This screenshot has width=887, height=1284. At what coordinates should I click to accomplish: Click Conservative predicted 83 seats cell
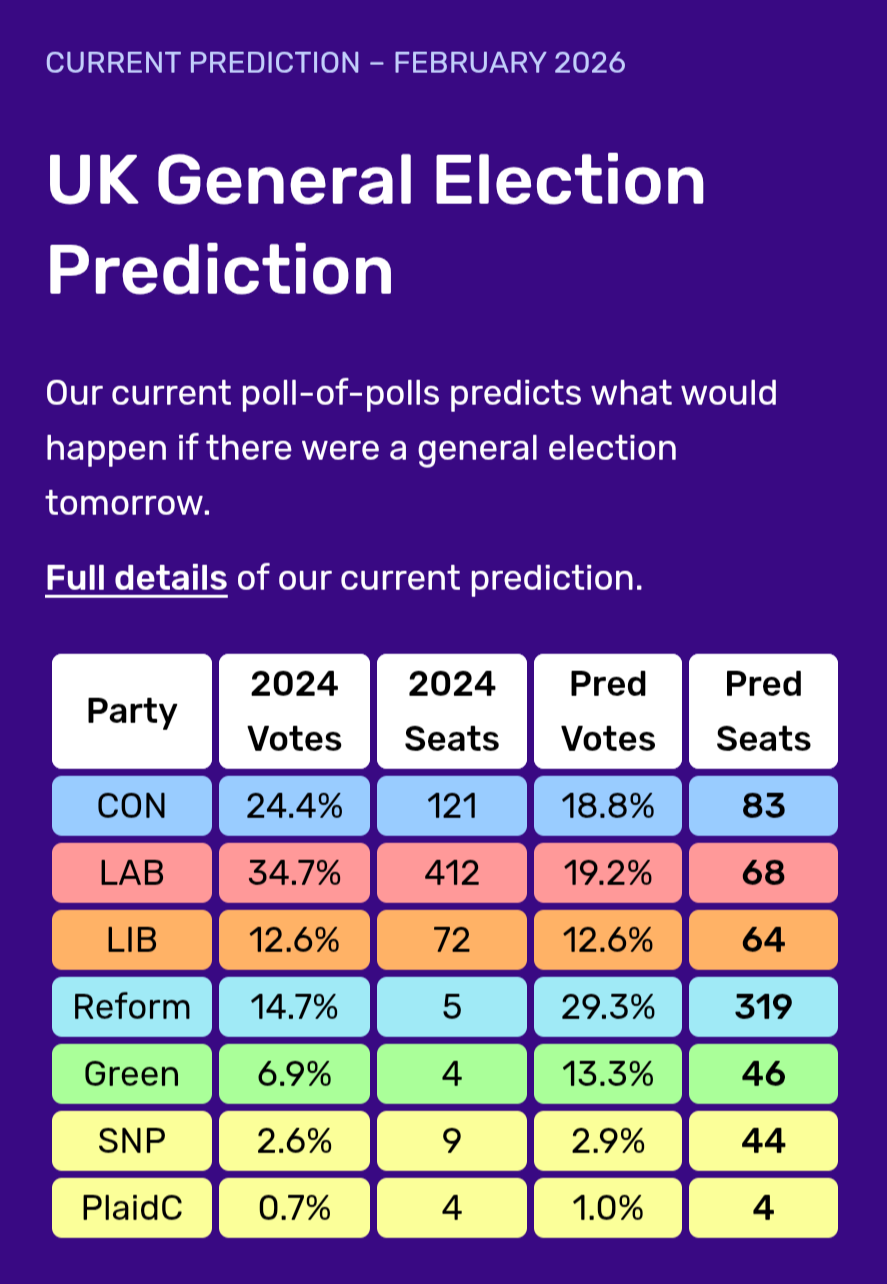[764, 806]
